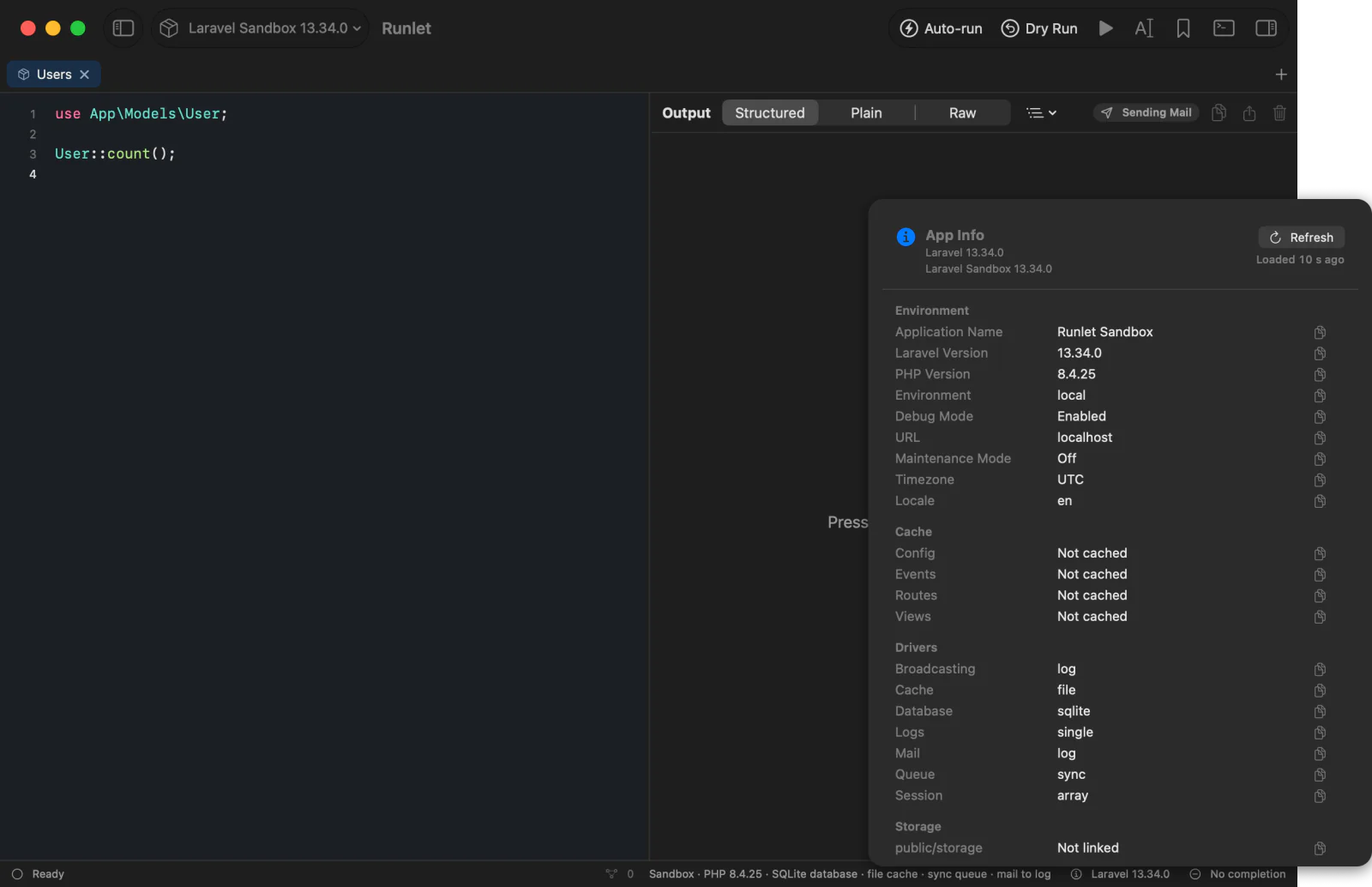
Task: Click the Dry Run button
Action: coord(1039,28)
